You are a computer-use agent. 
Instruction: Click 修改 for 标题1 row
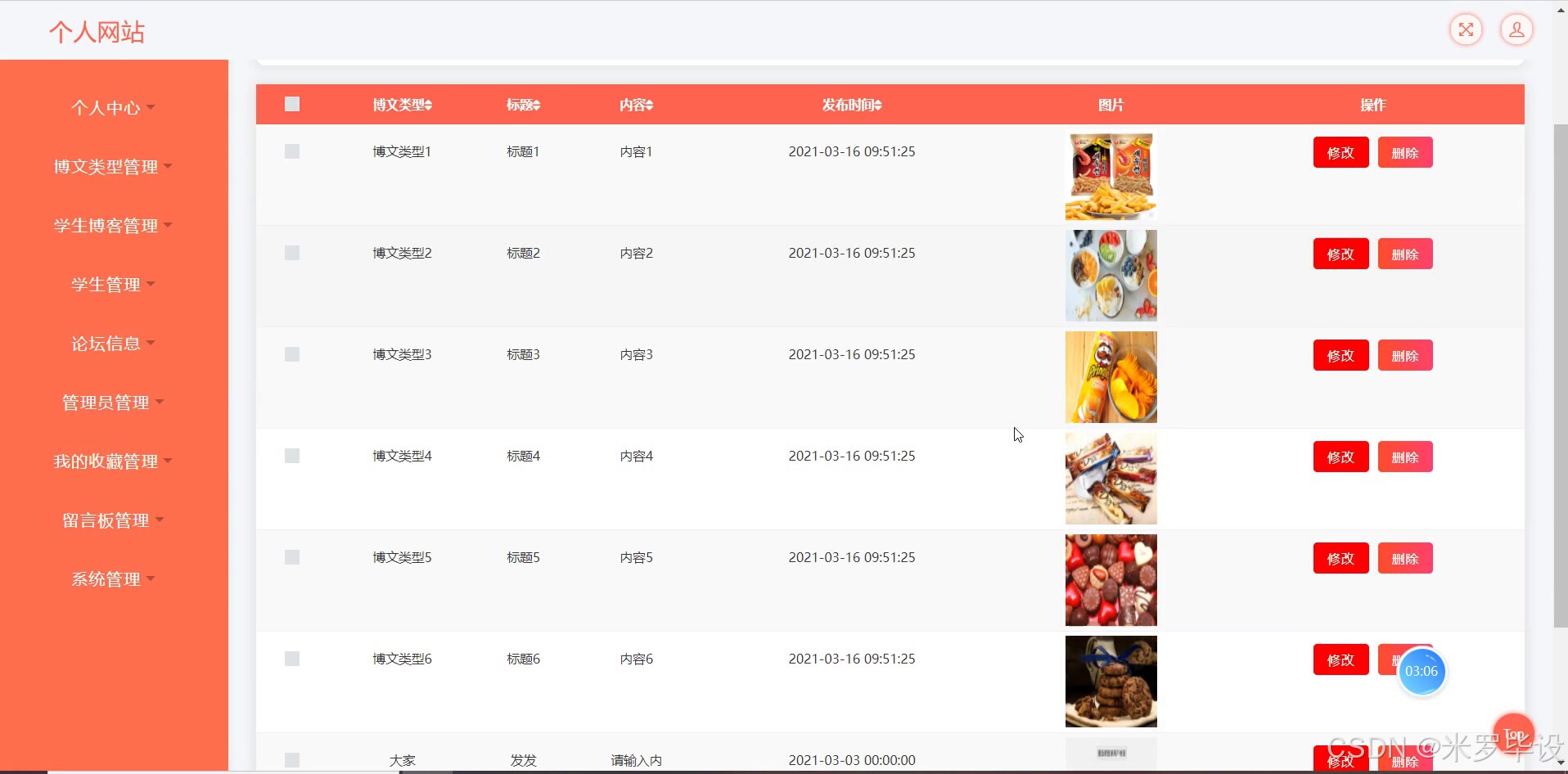1340,152
